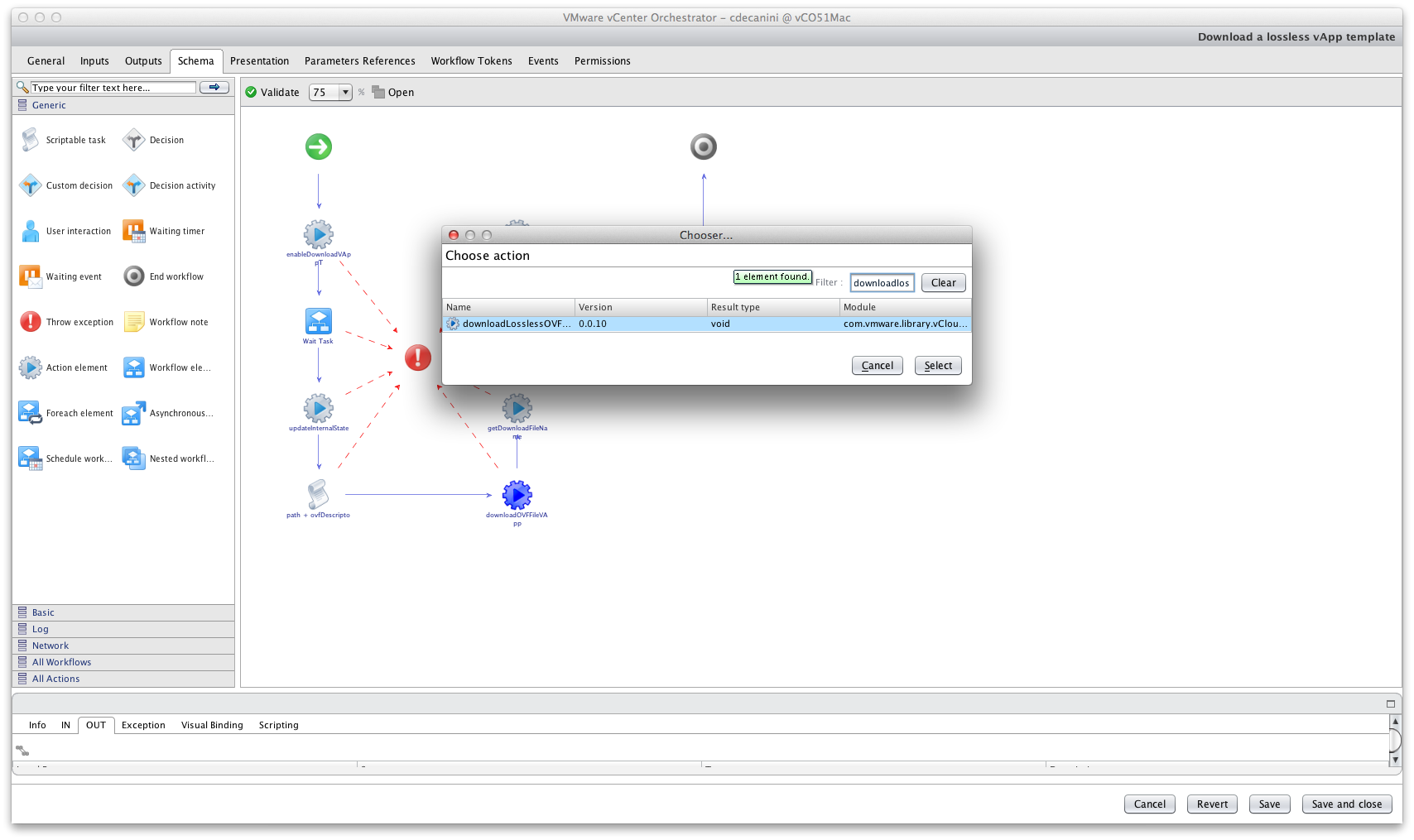Click Select in the Chooser dialog
This screenshot has height=840, width=1414.
click(938, 366)
